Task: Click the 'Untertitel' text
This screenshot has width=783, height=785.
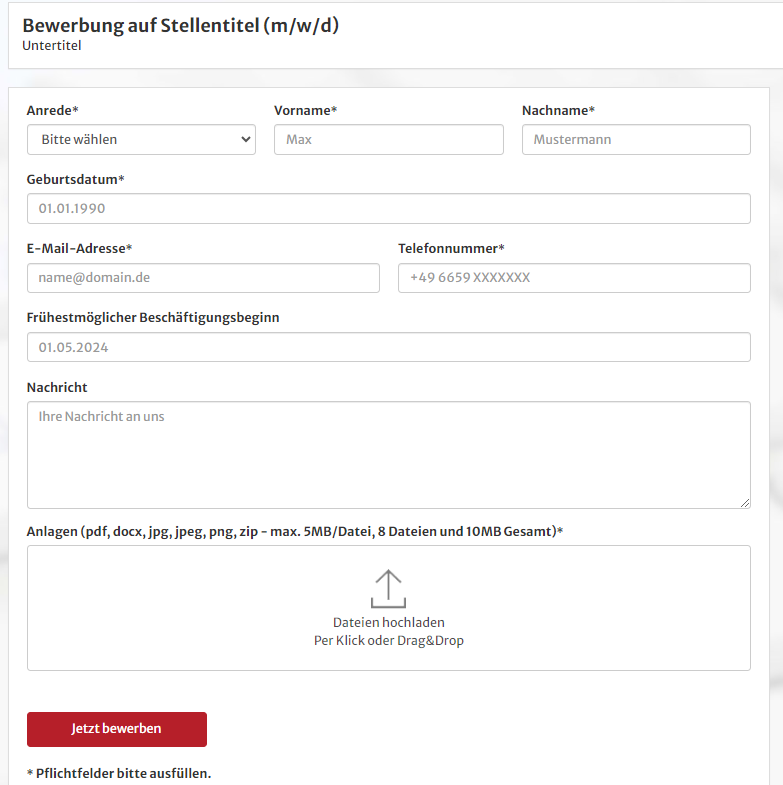Action: (52, 46)
